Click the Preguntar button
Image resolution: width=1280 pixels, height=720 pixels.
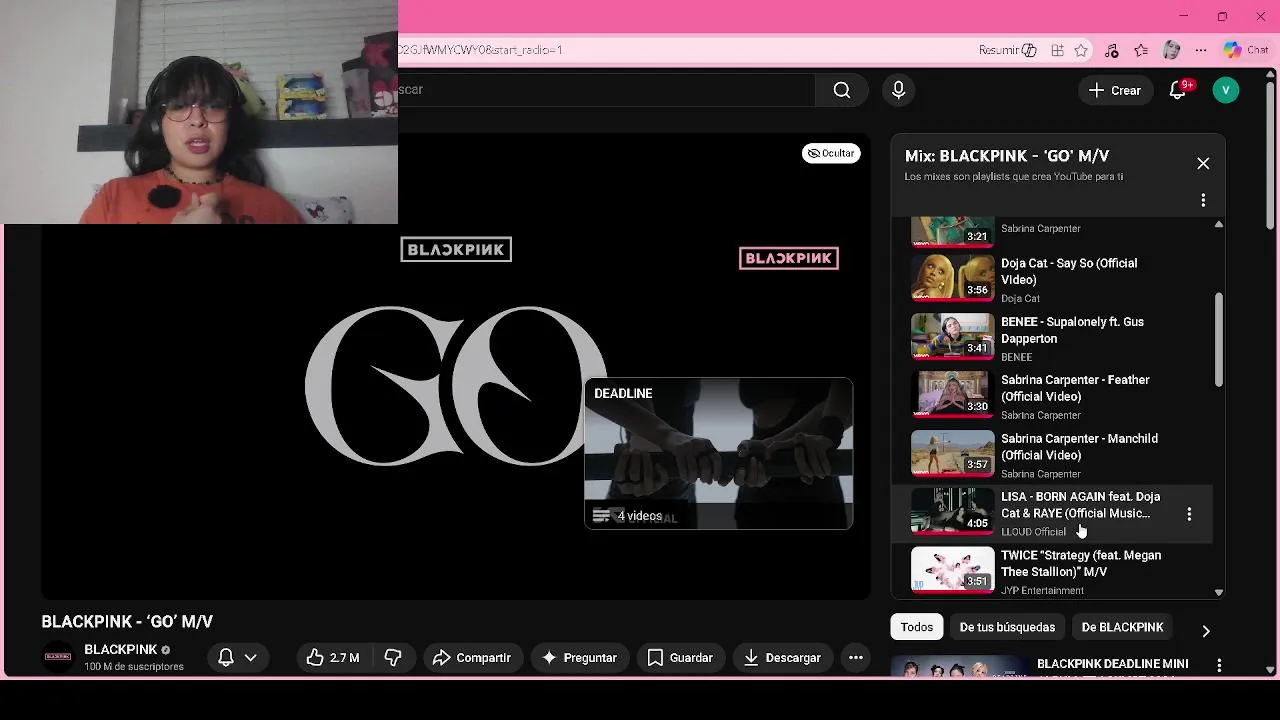[x=579, y=657]
